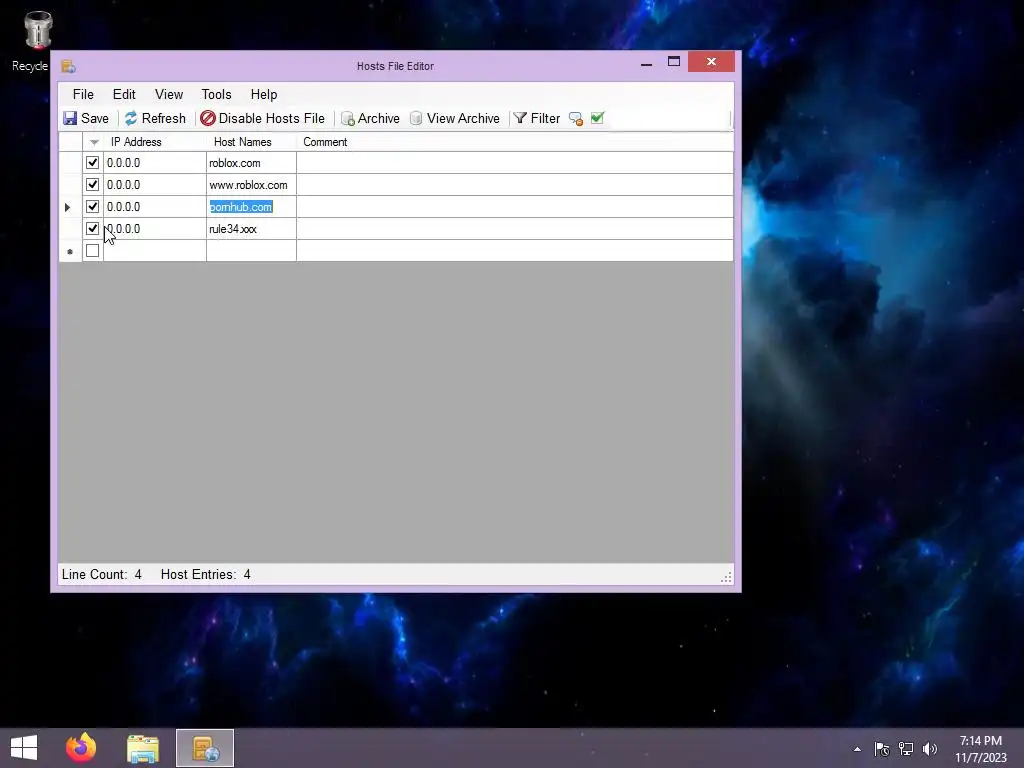
Task: Open the Help menu
Action: click(x=264, y=94)
